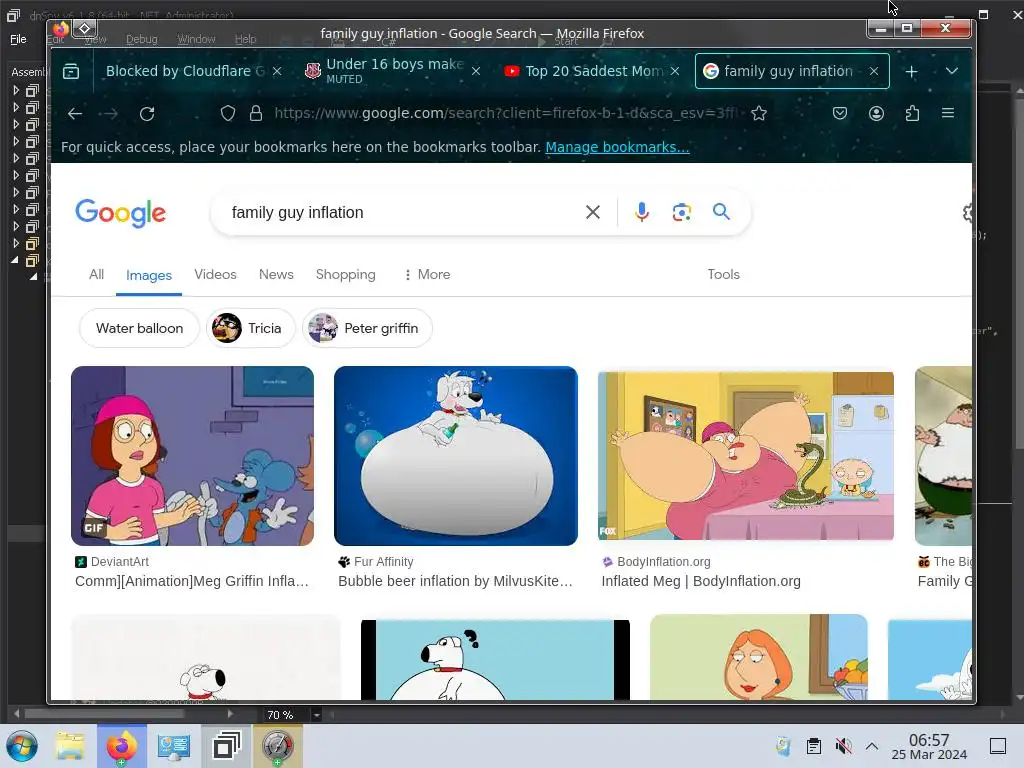Click the muted speaker tray icon
The width and height of the screenshot is (1024, 768).
tap(844, 746)
